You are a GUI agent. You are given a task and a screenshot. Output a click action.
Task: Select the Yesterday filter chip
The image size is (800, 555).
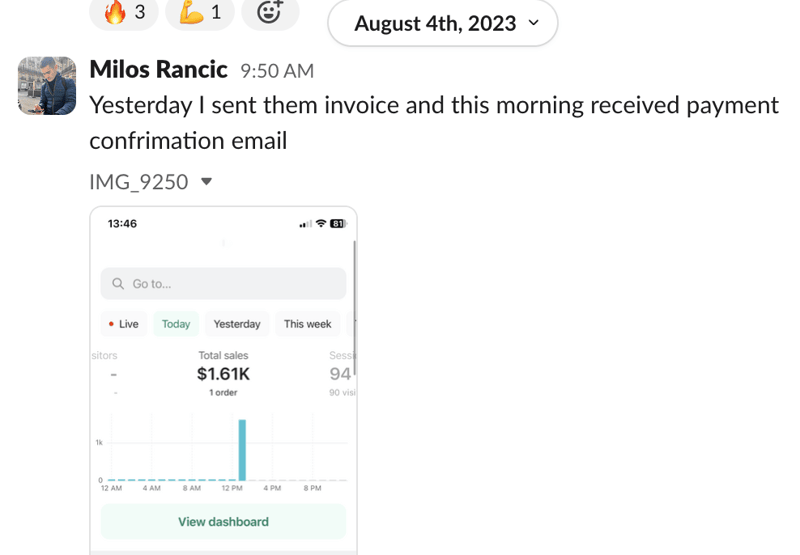click(x=237, y=324)
